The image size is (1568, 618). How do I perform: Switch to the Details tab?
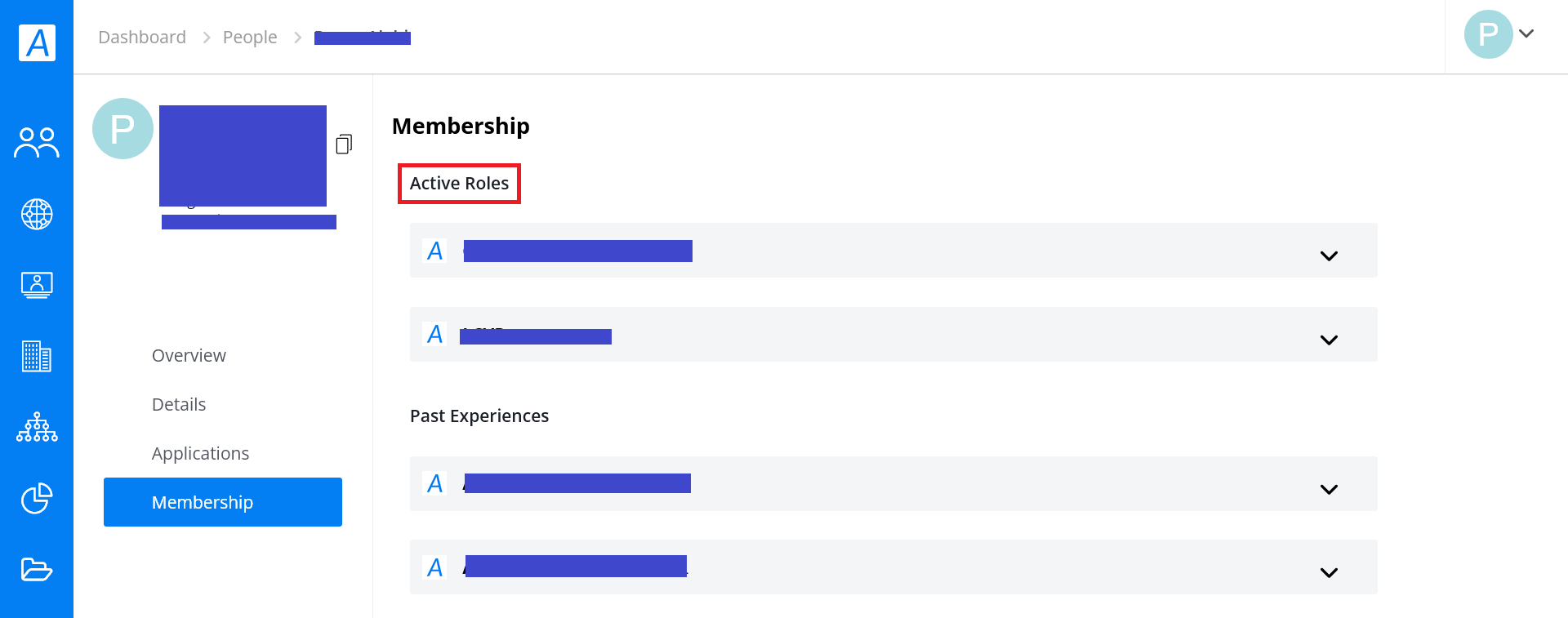click(x=179, y=404)
